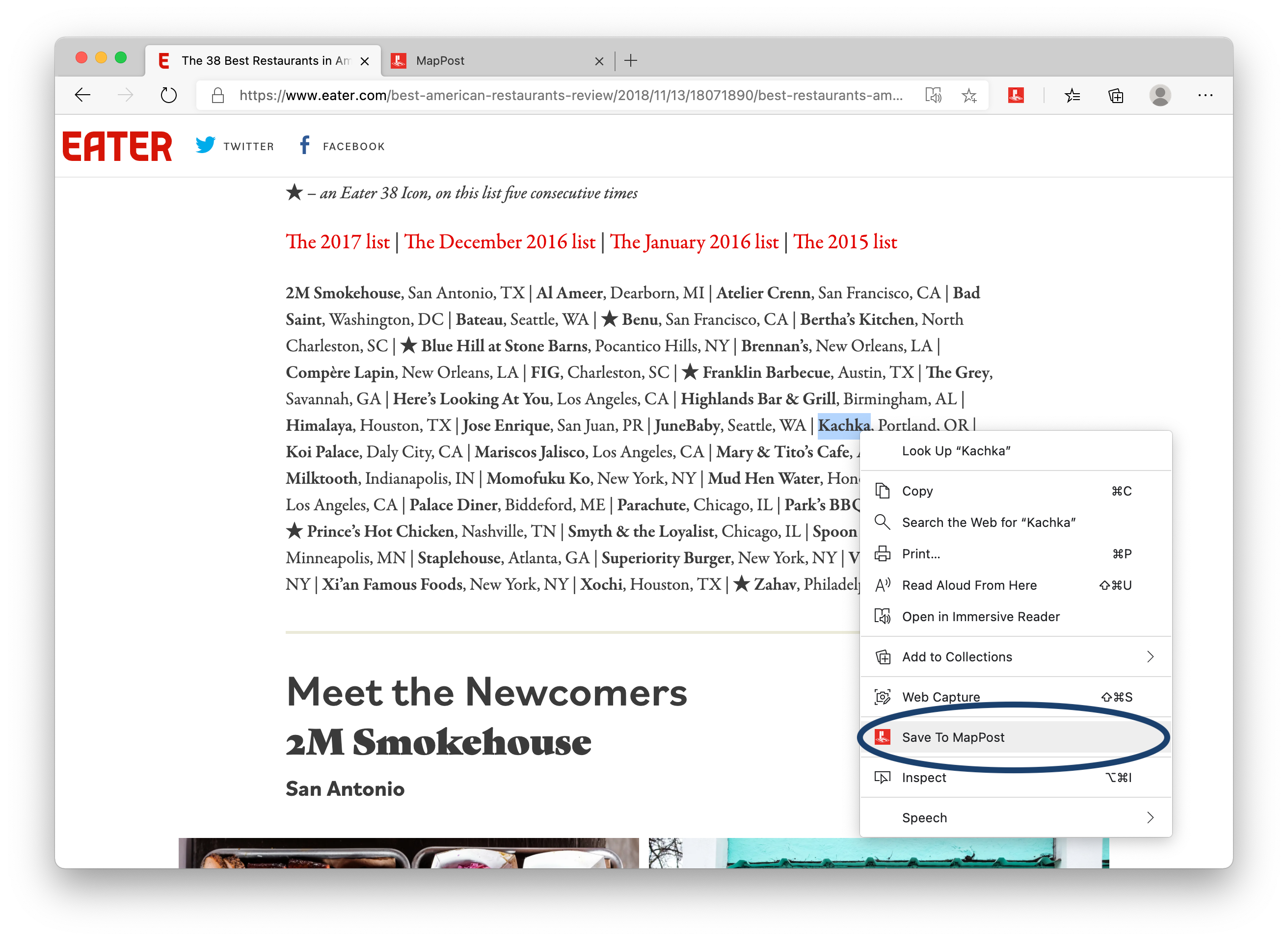Open The 2015 list link

coord(845,241)
